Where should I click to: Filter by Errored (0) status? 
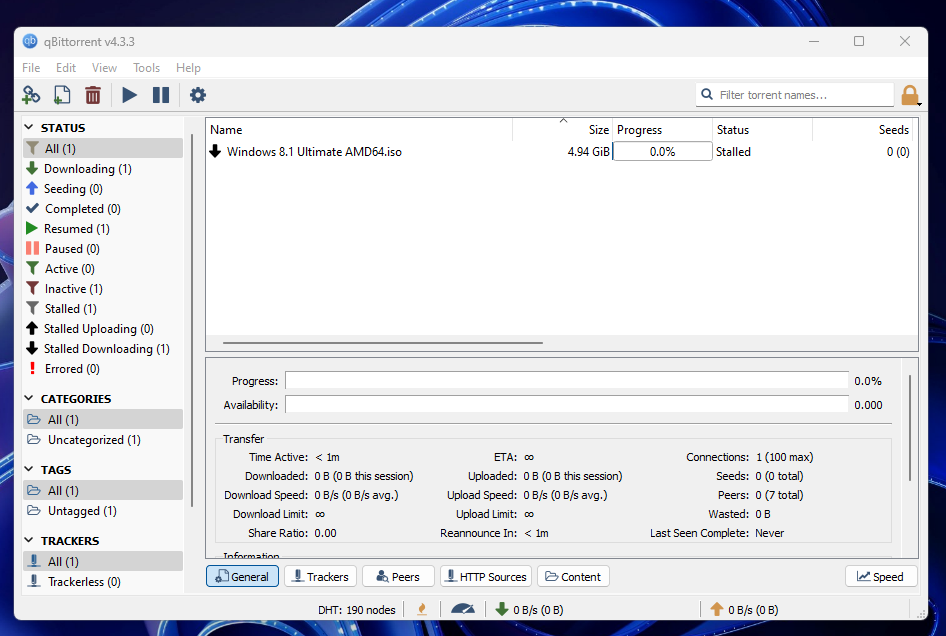(x=103, y=368)
